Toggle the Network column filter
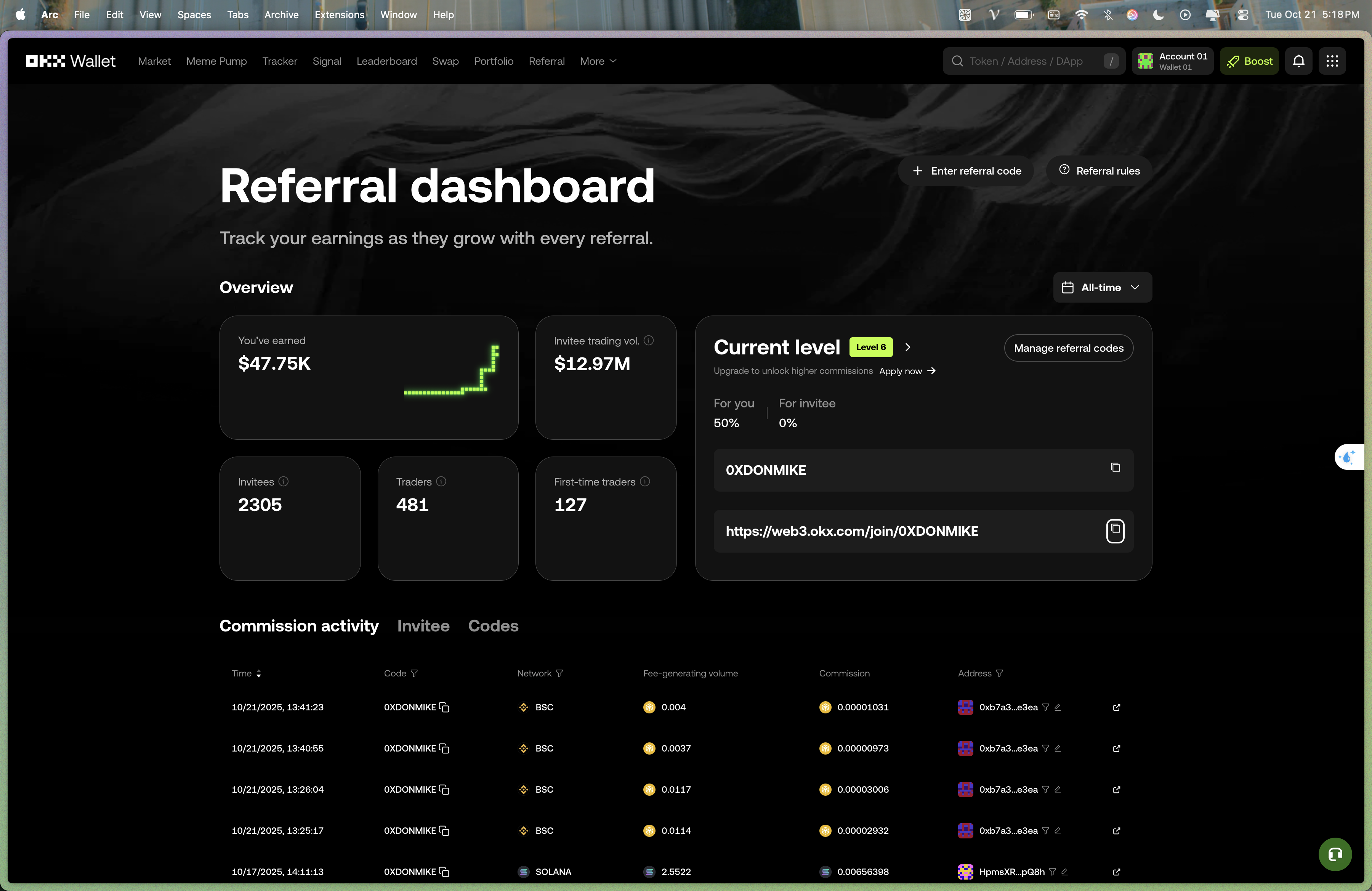 [559, 673]
